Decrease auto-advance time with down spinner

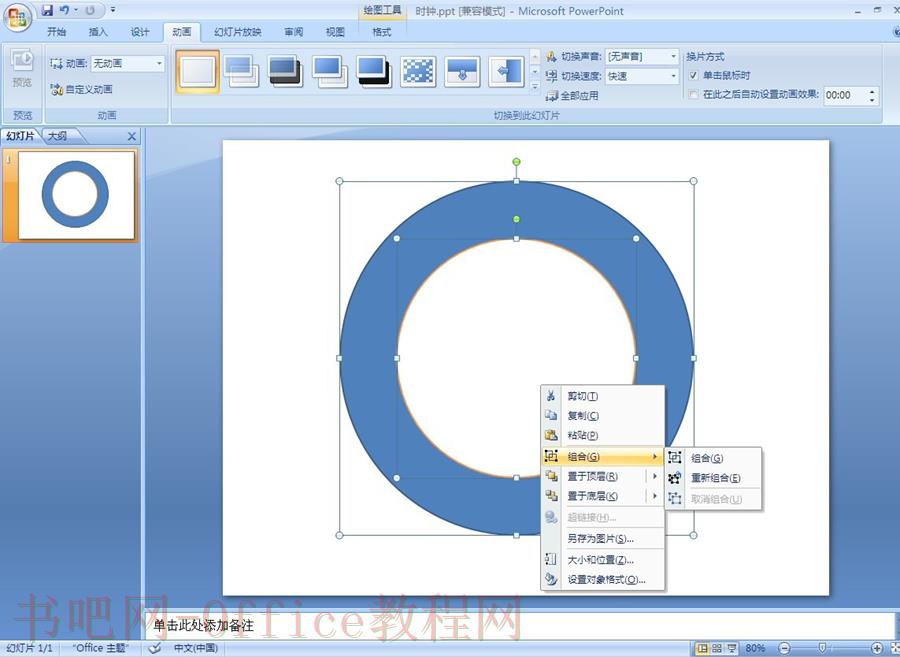[x=872, y=100]
